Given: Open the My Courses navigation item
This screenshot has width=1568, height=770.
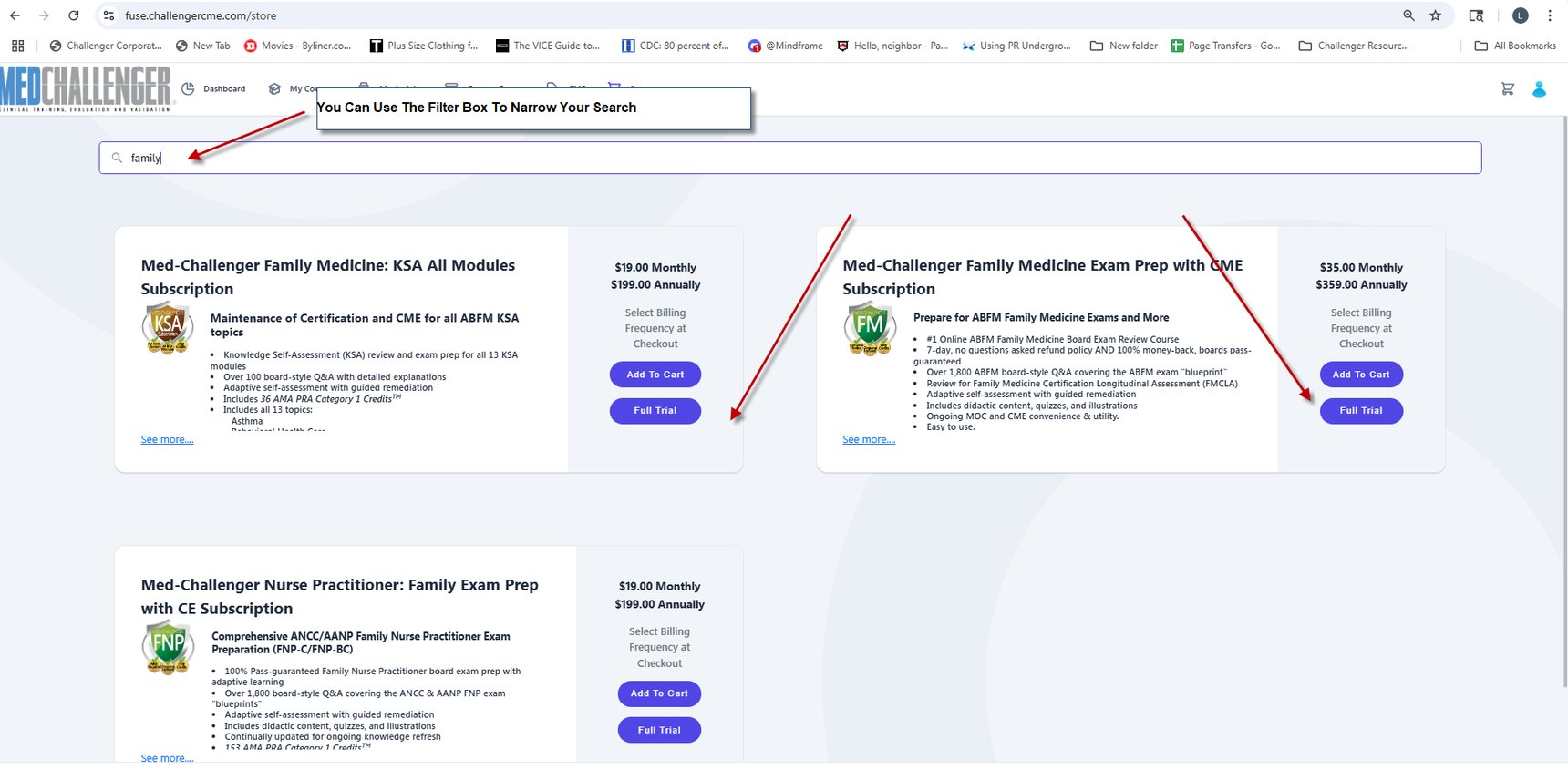Looking at the screenshot, I should click(x=294, y=89).
